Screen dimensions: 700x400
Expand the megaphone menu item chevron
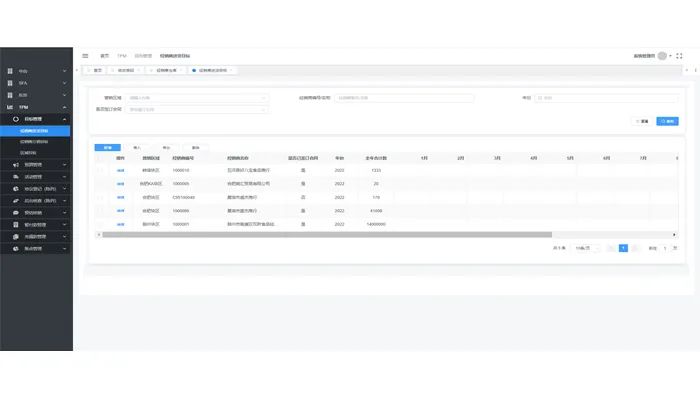click(x=64, y=165)
